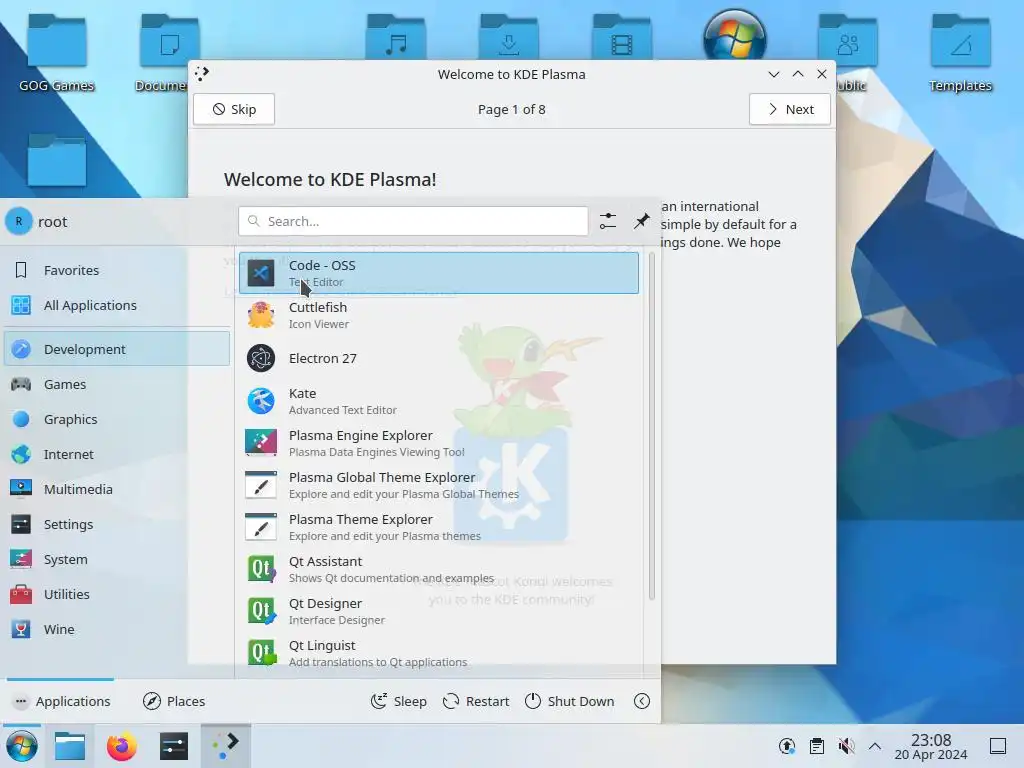Click in the launcher Search field

(413, 221)
